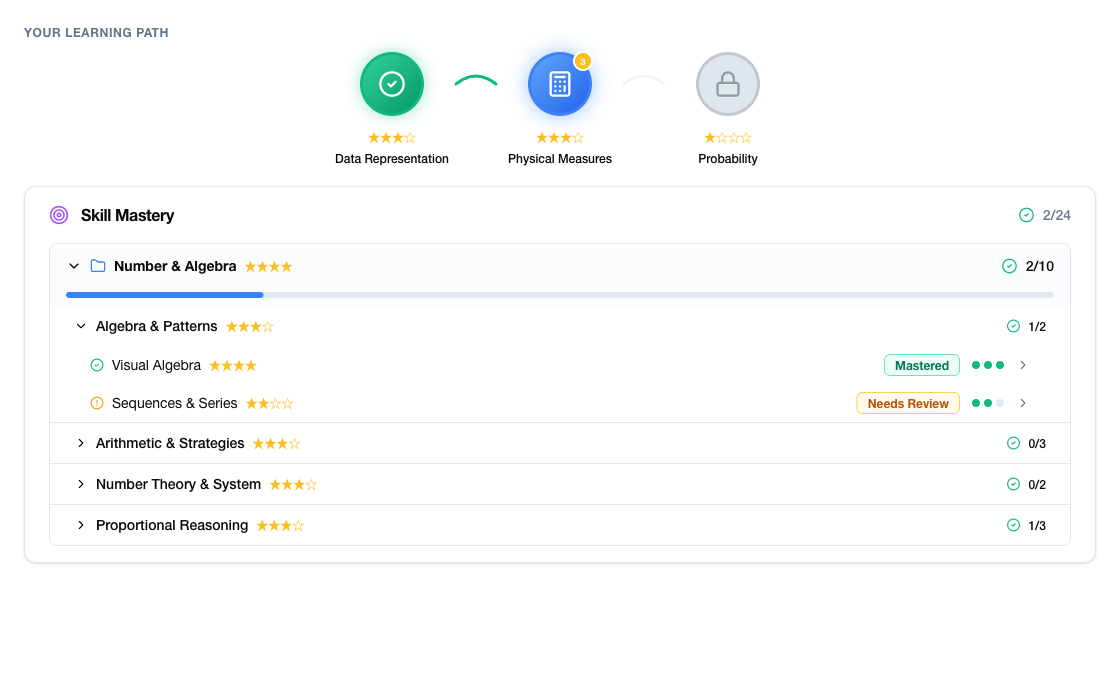The height and width of the screenshot is (700, 1120).
Task: Collapse the Number & Algebra category
Action: (74, 266)
